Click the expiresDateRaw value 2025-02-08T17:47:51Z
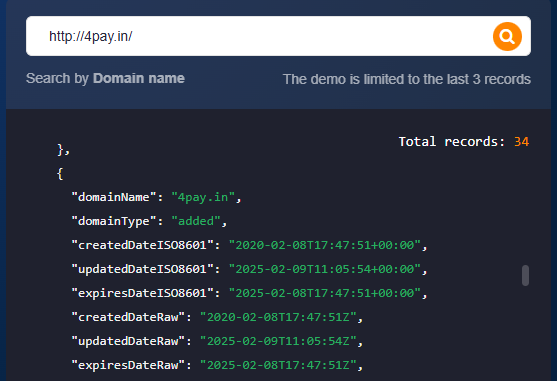Viewport: 557px width, 381px height. pyautogui.click(x=278, y=365)
